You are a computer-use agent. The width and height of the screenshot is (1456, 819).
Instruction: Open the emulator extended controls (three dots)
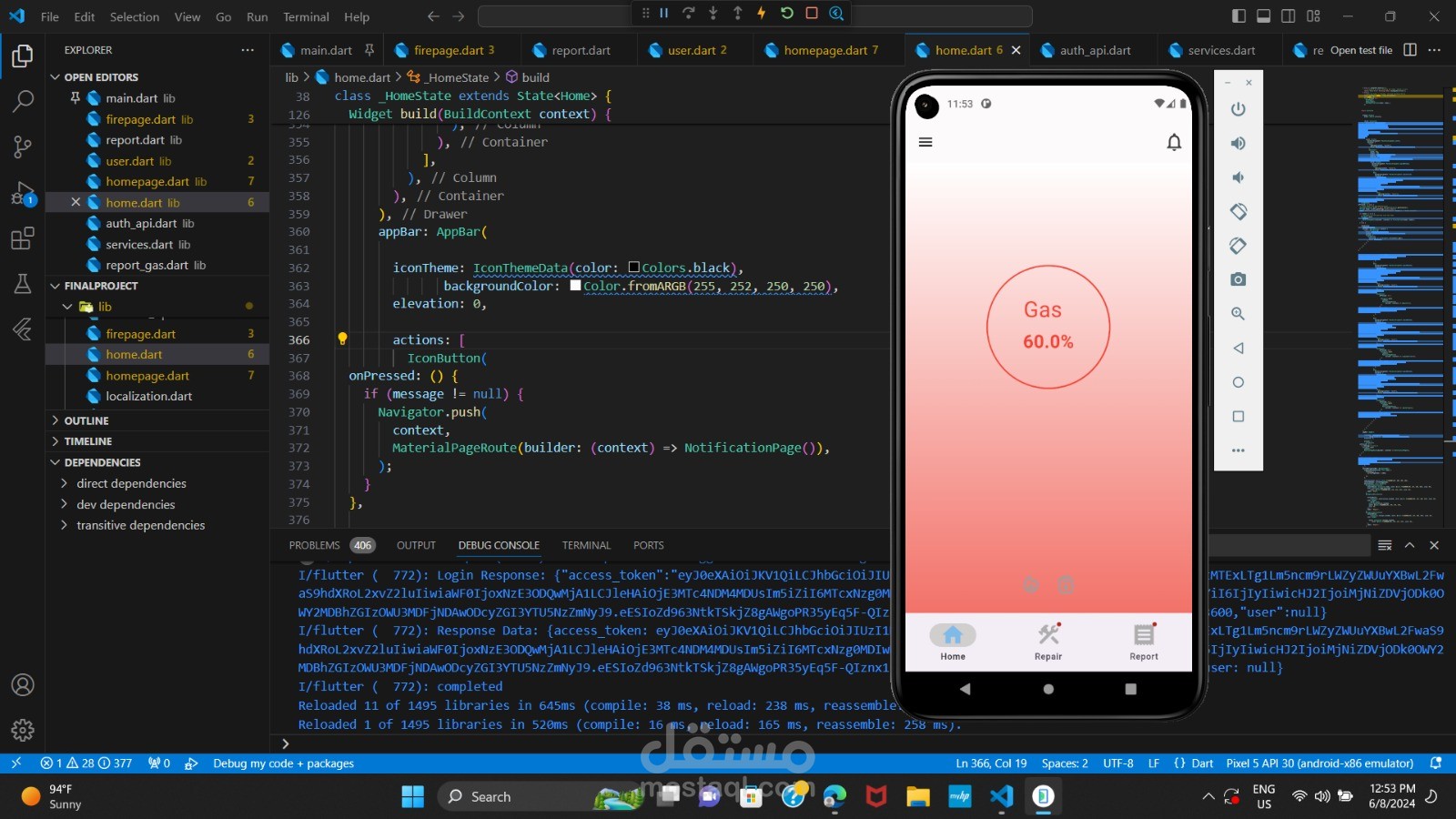click(1238, 450)
